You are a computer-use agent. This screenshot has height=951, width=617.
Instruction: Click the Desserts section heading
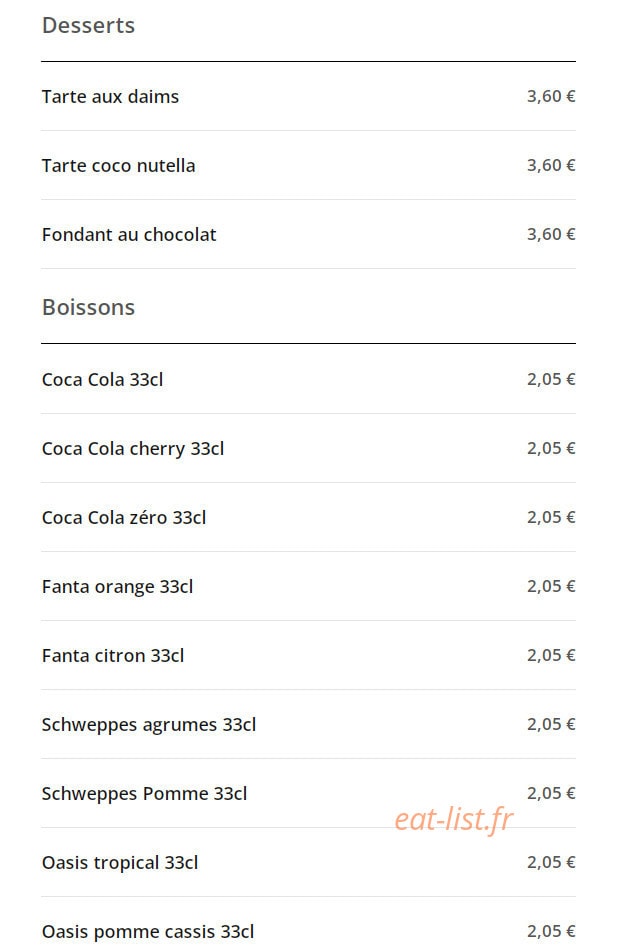tap(89, 25)
